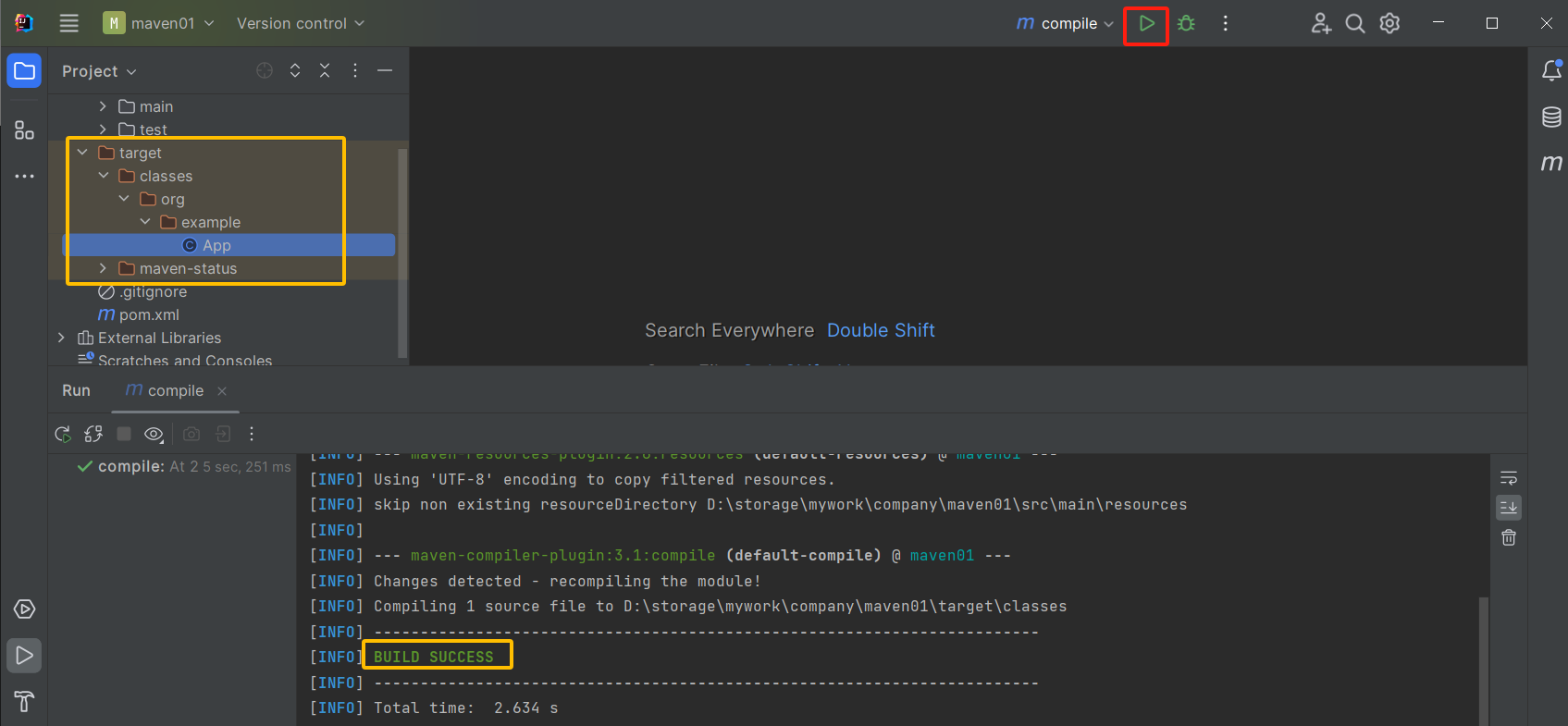Open the Database tool window
Viewport: 1568px width, 726px height.
coord(1551,117)
